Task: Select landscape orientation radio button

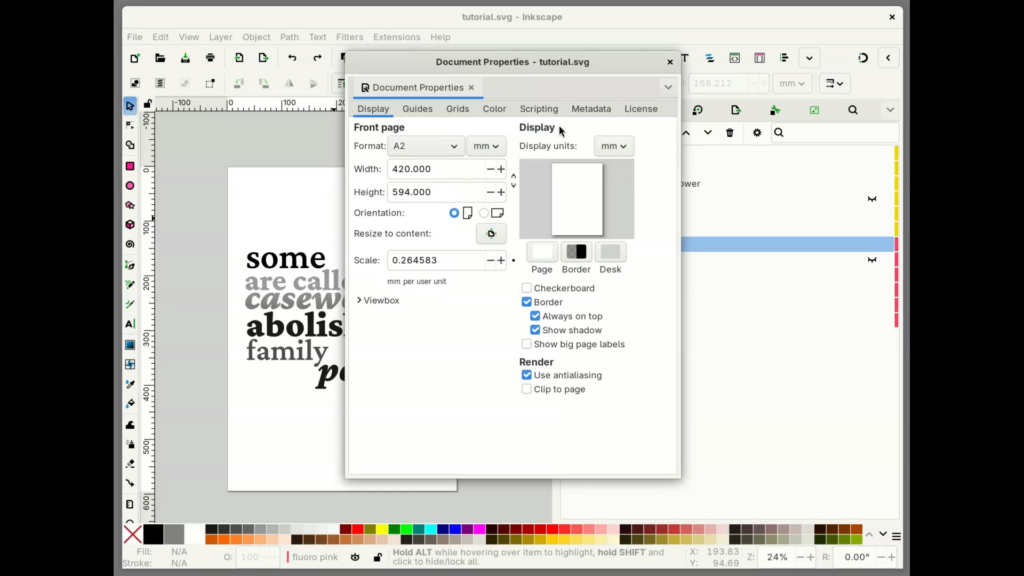Action: click(x=485, y=213)
